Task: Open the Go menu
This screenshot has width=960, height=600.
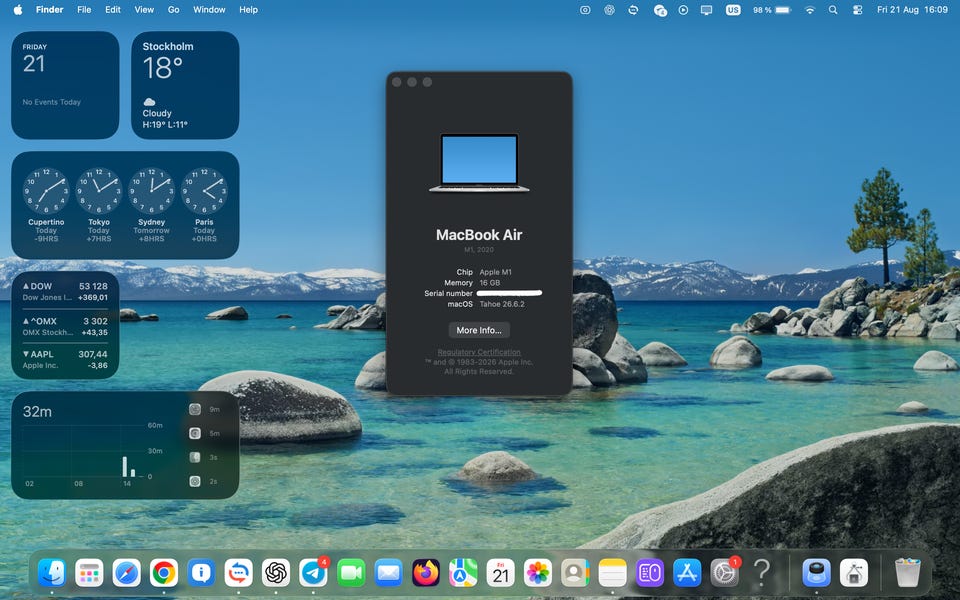Action: (x=174, y=10)
